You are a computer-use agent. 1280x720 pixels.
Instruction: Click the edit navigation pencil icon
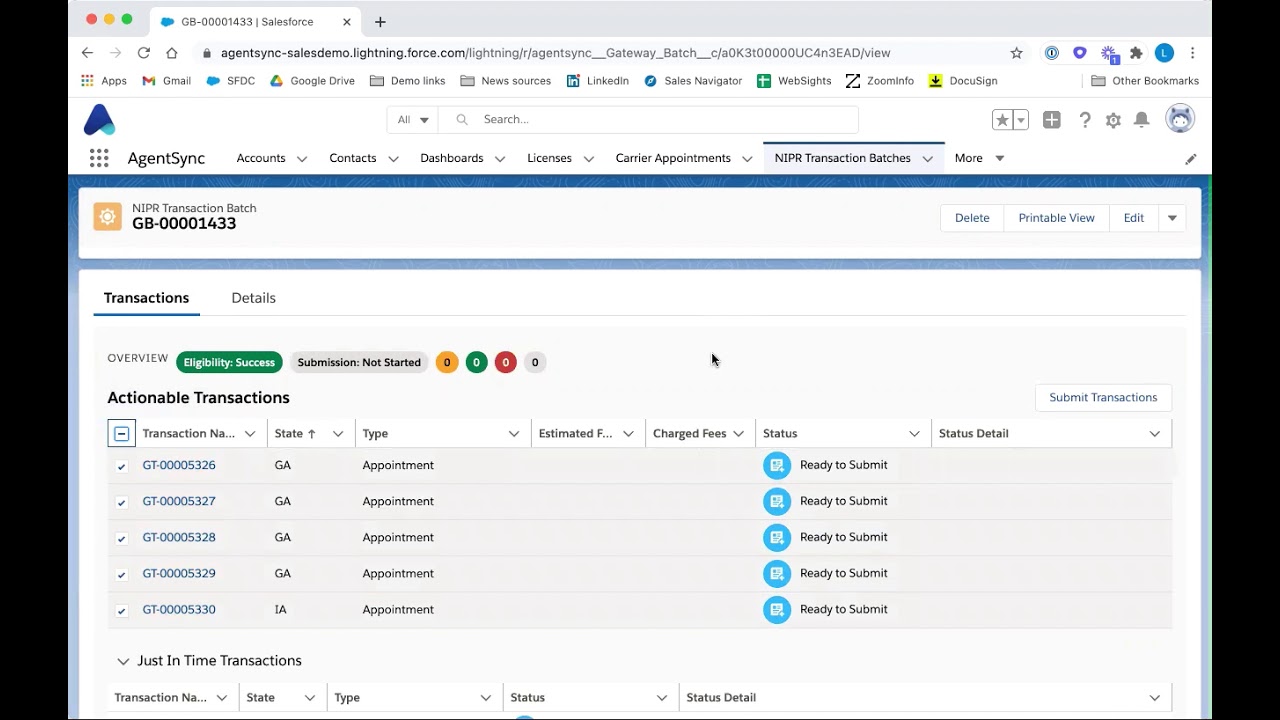tap(1191, 159)
